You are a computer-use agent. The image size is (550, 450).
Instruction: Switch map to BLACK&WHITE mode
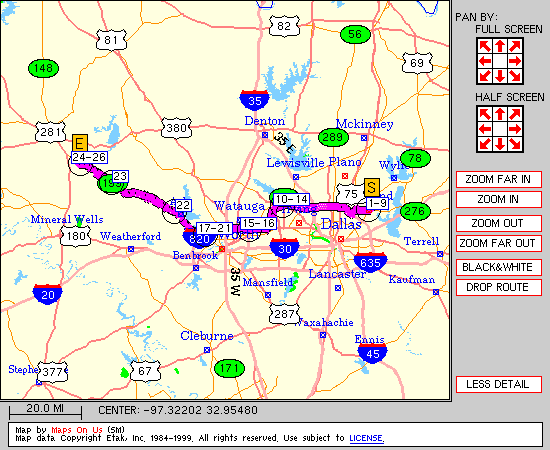[498, 267]
